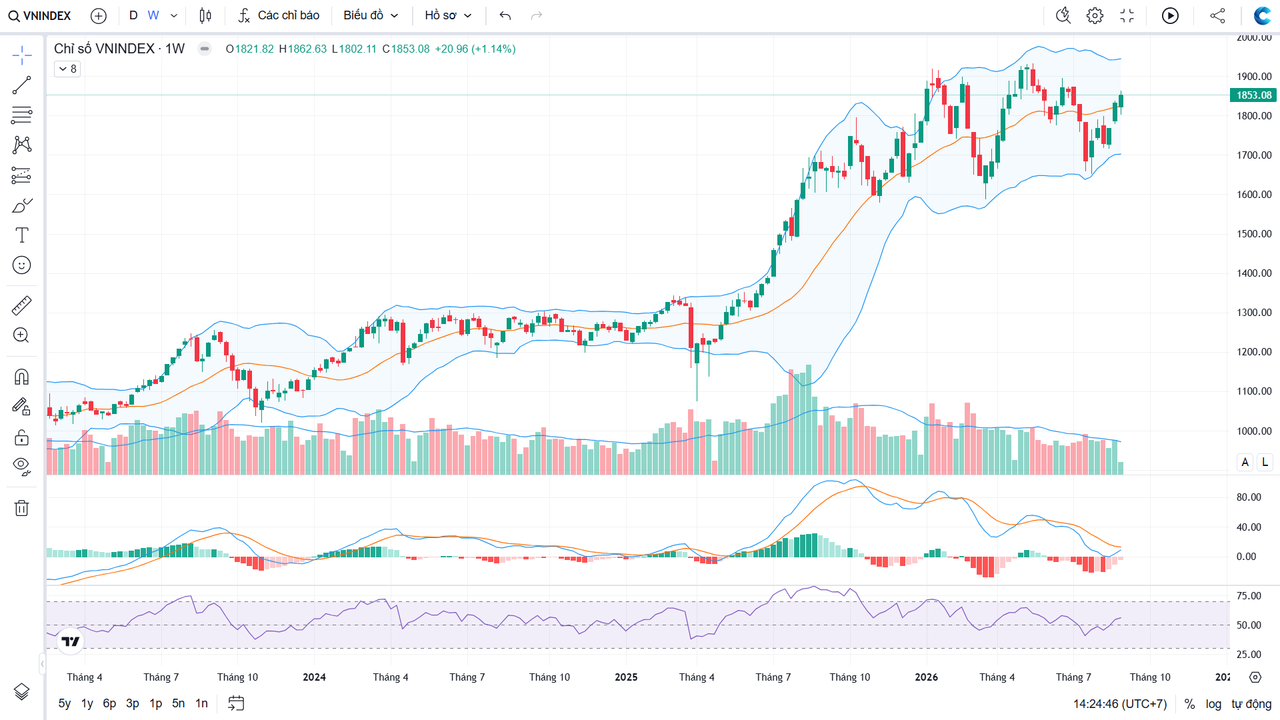Toggle the L log button on price axis
This screenshot has height=720, width=1280.
tap(1264, 462)
